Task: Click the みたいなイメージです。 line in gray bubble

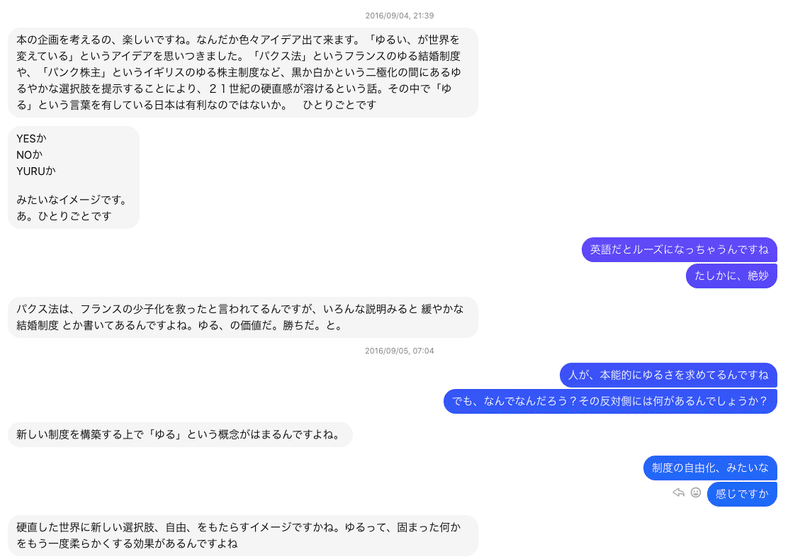Action: pyautogui.click(x=72, y=200)
